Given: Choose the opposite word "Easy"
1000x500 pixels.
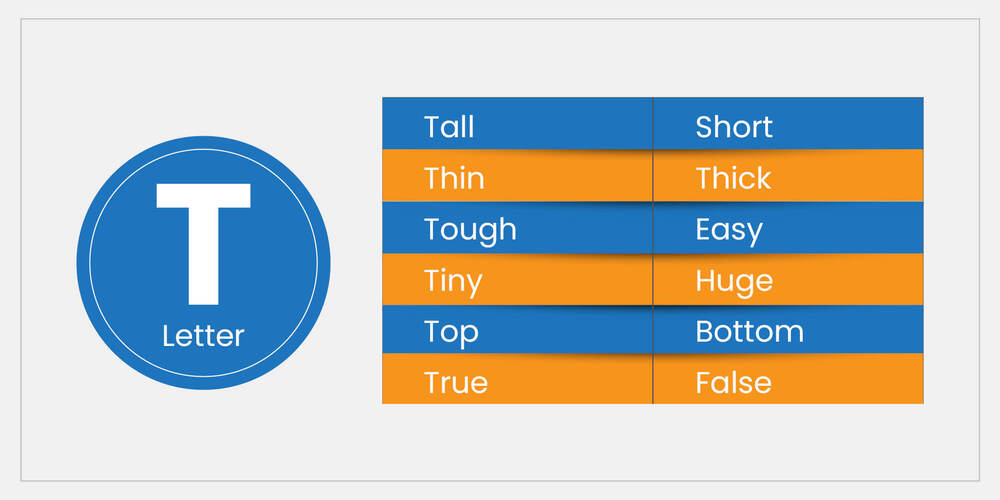Looking at the screenshot, I should pyautogui.click(x=729, y=229).
